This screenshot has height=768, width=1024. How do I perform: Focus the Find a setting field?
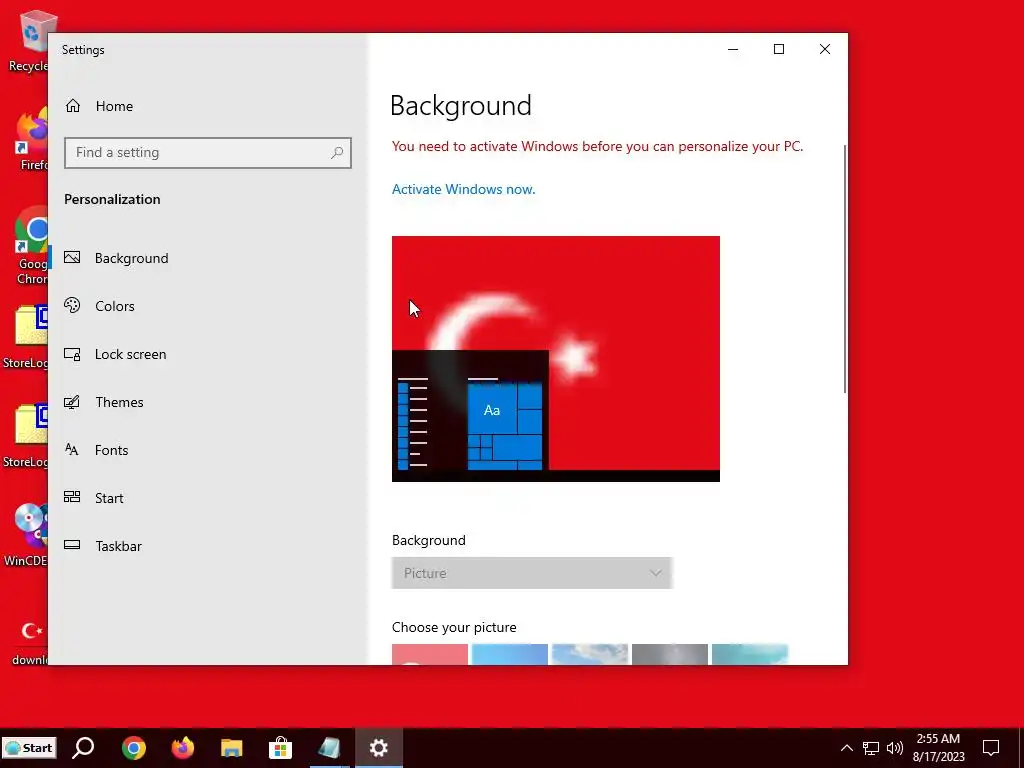[x=208, y=153]
